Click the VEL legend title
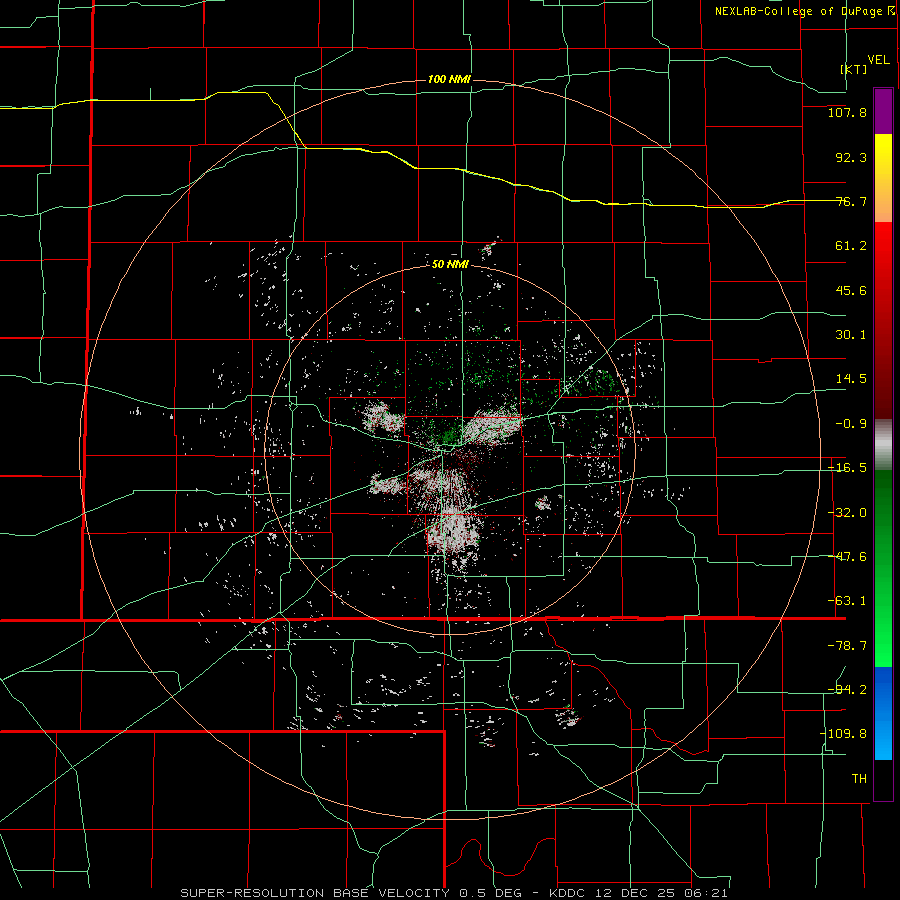Image resolution: width=900 pixels, height=900 pixels. click(x=878, y=59)
